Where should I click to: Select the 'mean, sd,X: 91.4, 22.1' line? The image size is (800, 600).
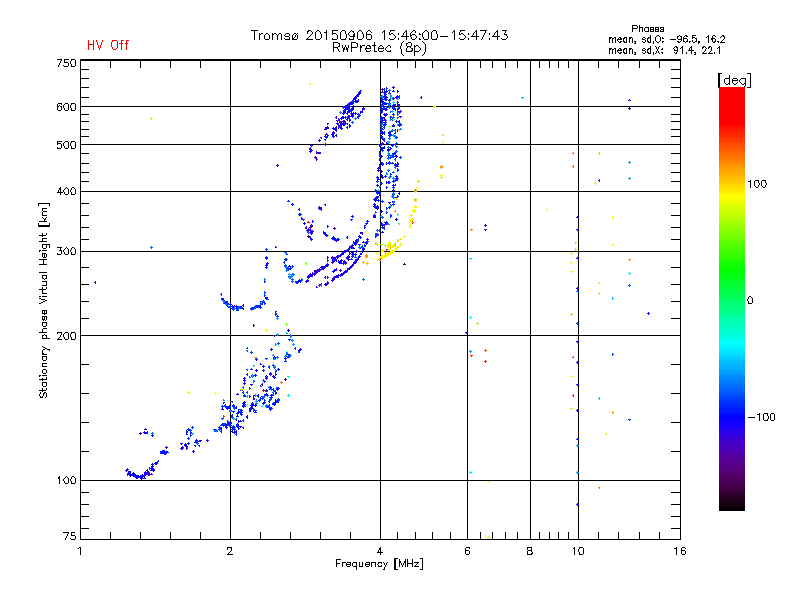click(664, 50)
